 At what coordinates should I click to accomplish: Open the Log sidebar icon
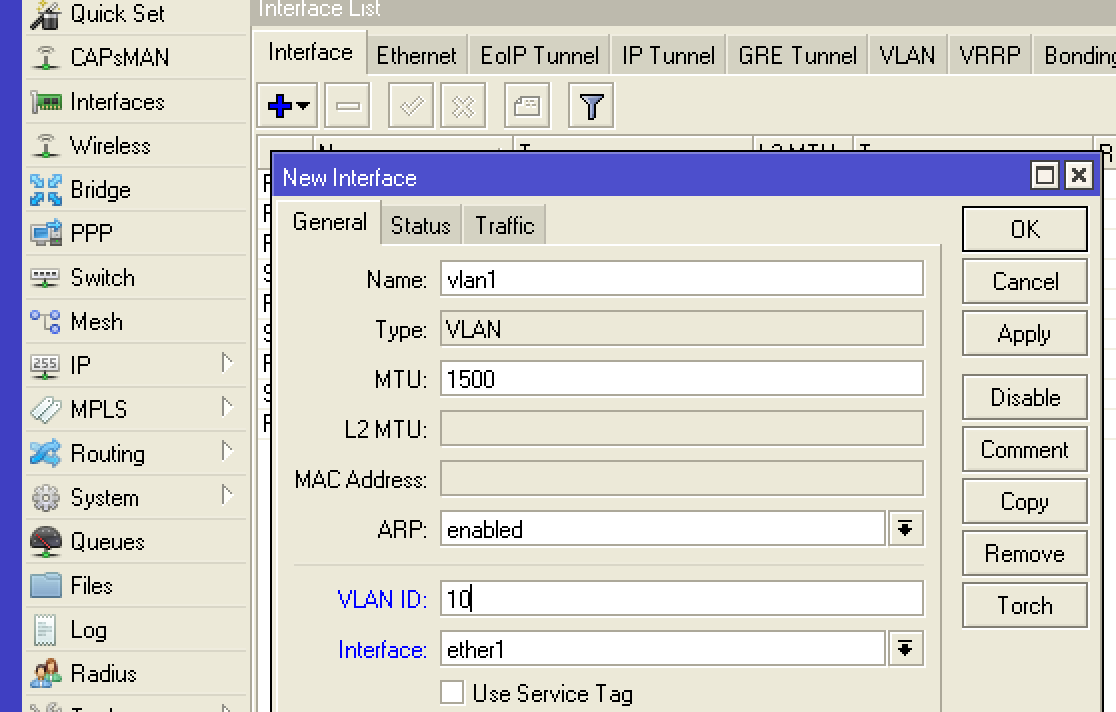(x=45, y=630)
